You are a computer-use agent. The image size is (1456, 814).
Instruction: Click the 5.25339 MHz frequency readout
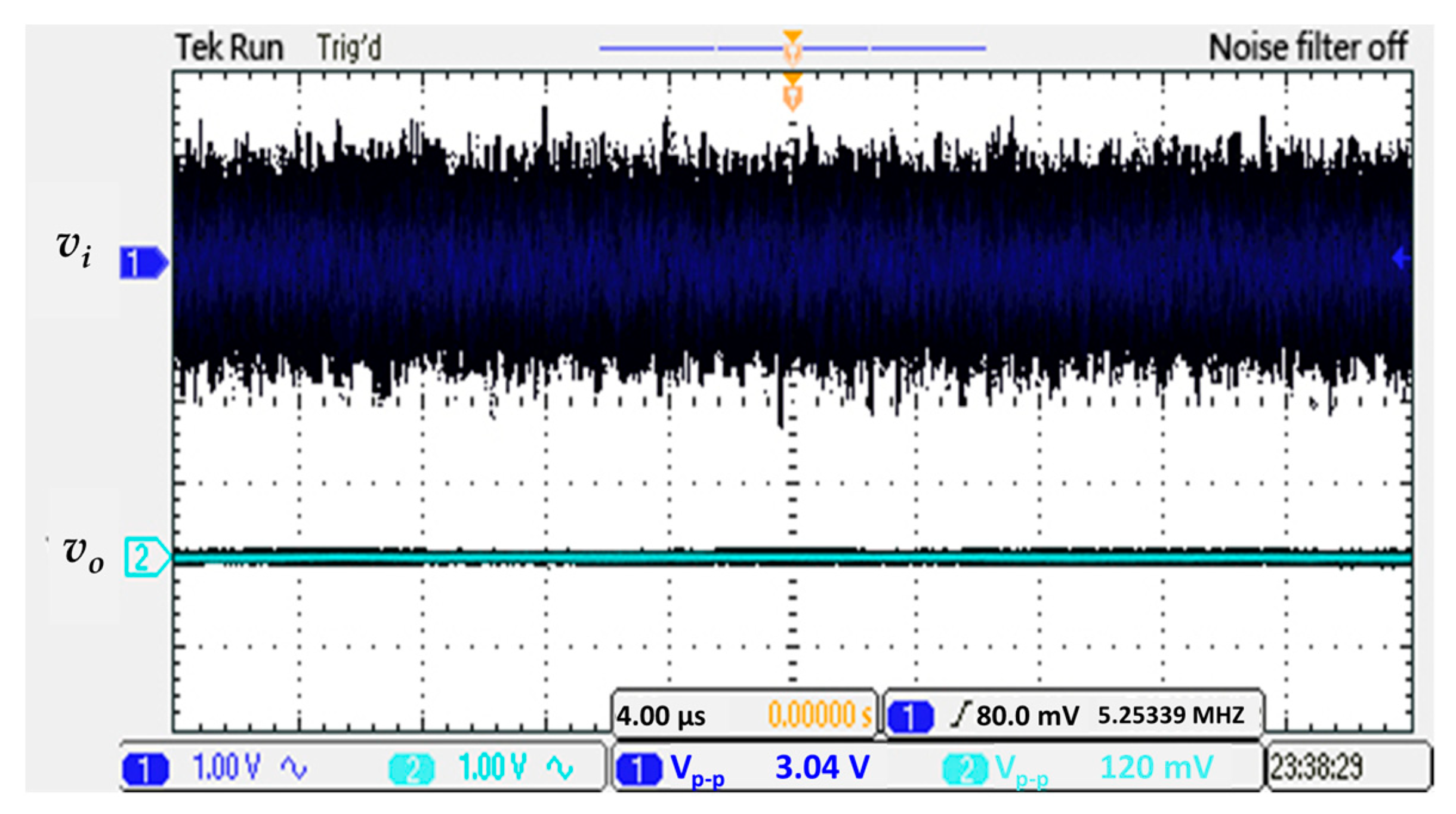pyautogui.click(x=1170, y=715)
